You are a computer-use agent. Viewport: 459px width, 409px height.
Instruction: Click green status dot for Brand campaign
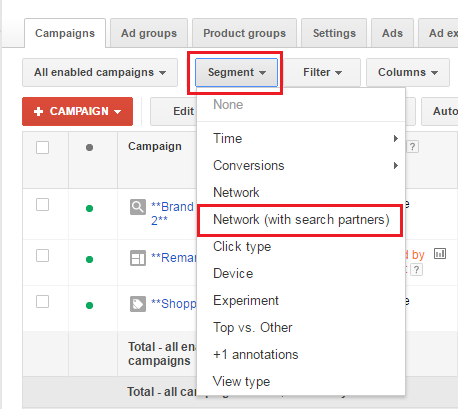[x=89, y=208]
